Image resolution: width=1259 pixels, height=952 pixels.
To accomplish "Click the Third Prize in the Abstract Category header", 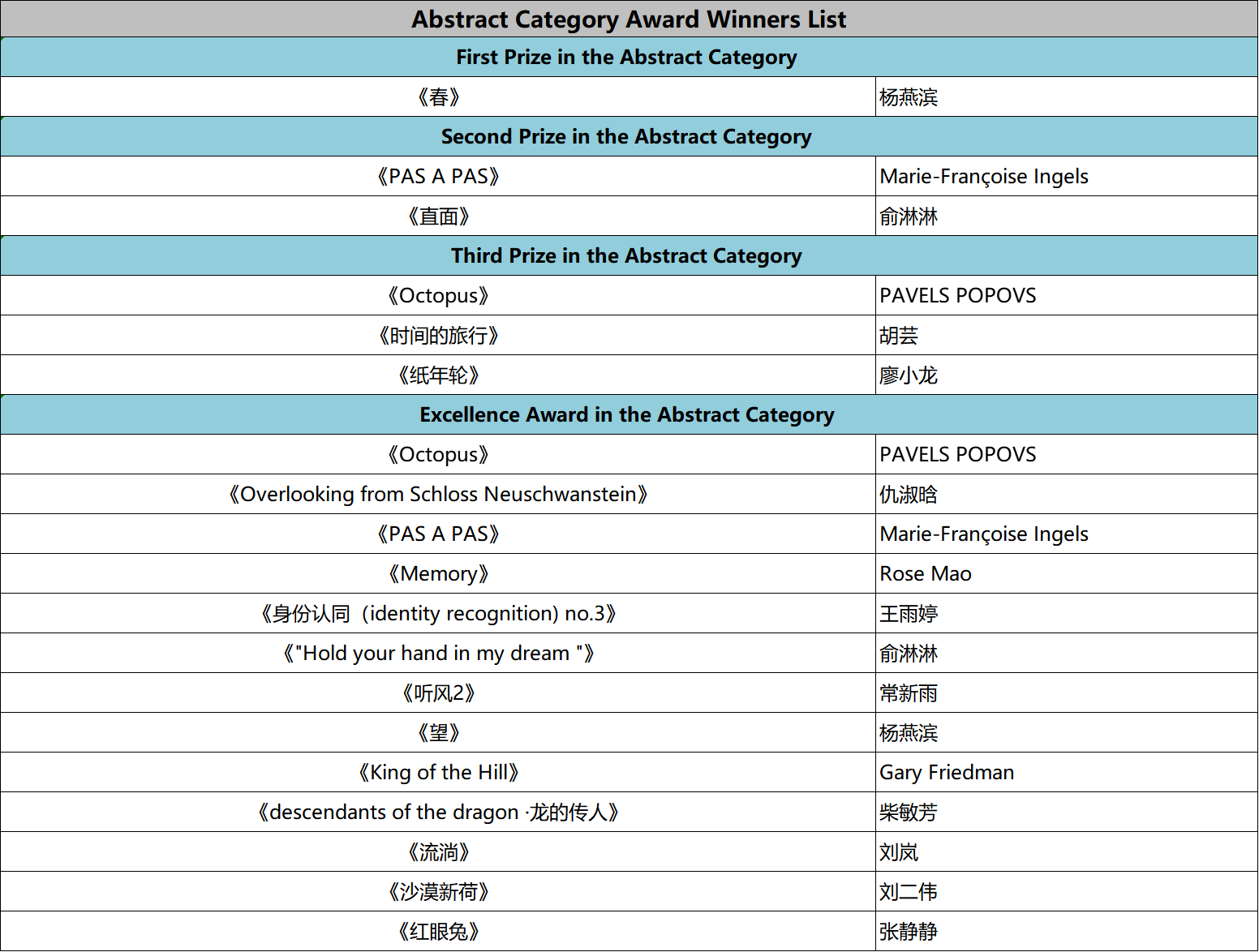I will 629,255.
